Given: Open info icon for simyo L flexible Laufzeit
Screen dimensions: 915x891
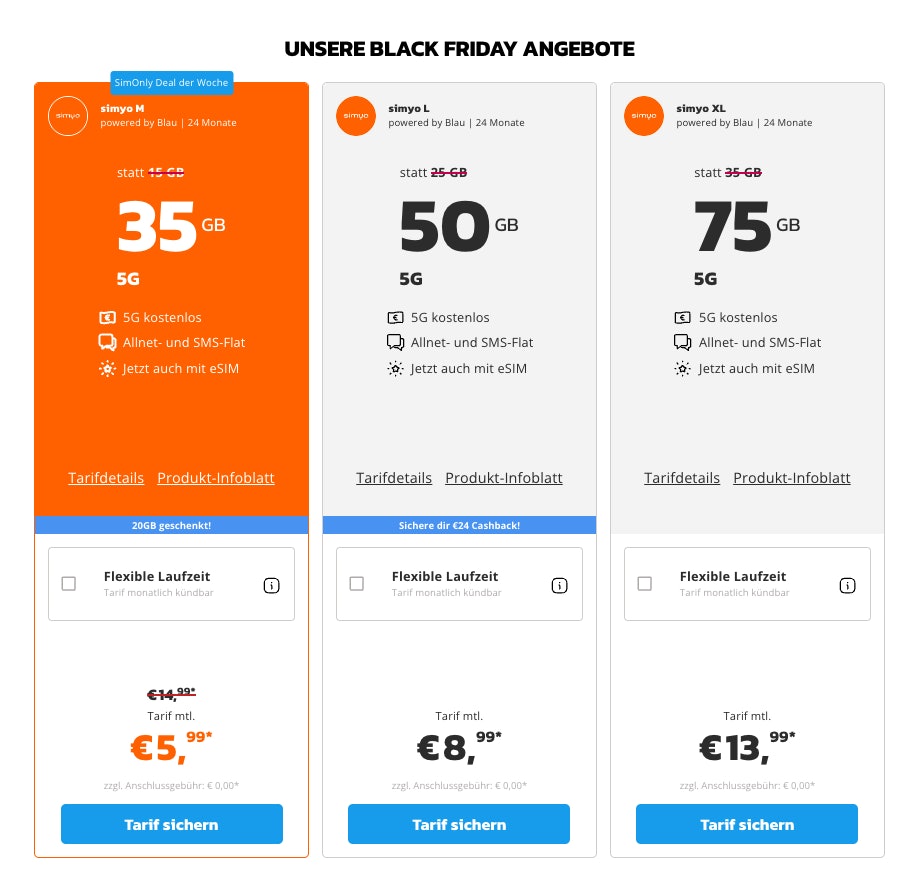Looking at the screenshot, I should click(x=560, y=585).
